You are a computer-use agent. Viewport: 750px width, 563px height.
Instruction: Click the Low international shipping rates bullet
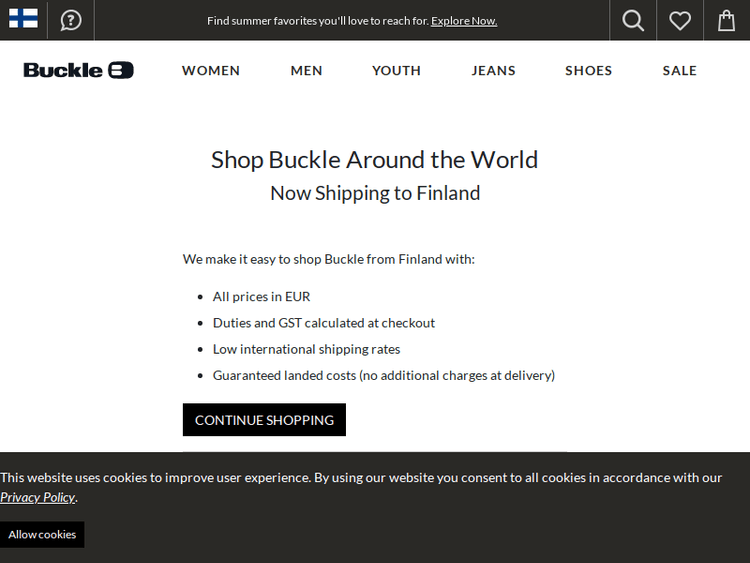[x=306, y=349]
